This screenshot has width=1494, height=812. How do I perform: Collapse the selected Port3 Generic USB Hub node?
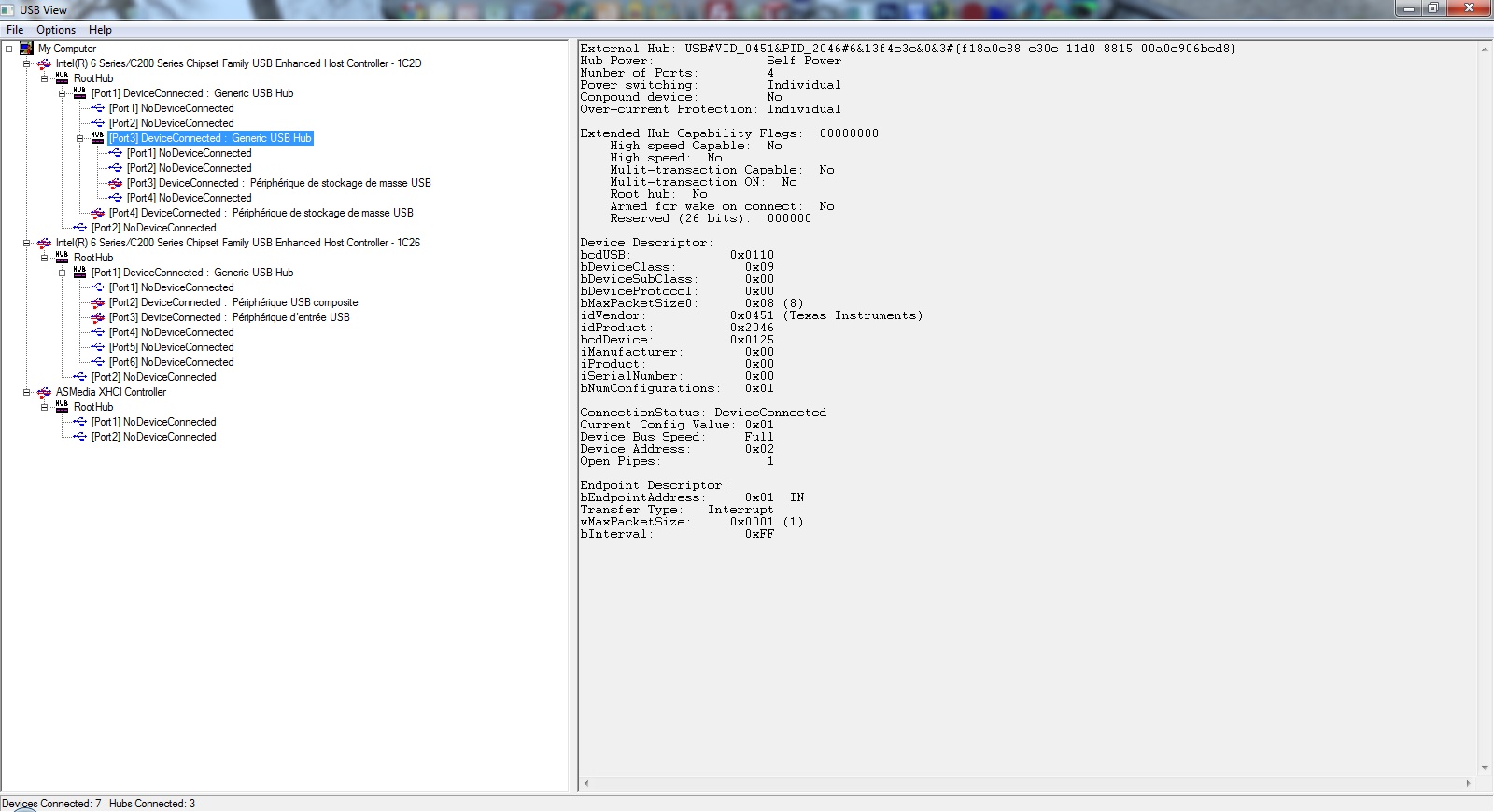click(x=80, y=138)
